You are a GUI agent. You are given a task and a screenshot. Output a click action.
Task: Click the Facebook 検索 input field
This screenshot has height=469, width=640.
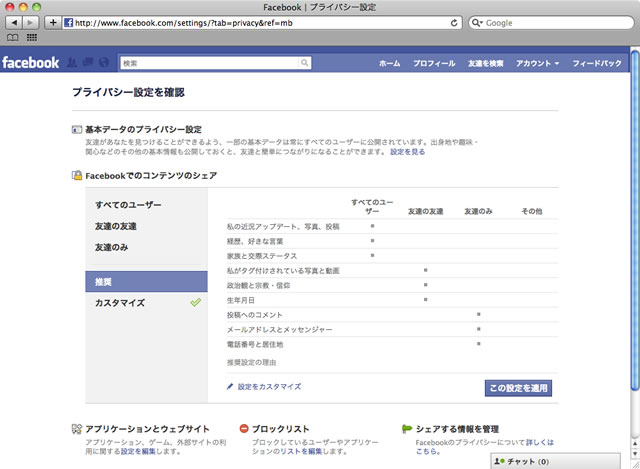209,63
